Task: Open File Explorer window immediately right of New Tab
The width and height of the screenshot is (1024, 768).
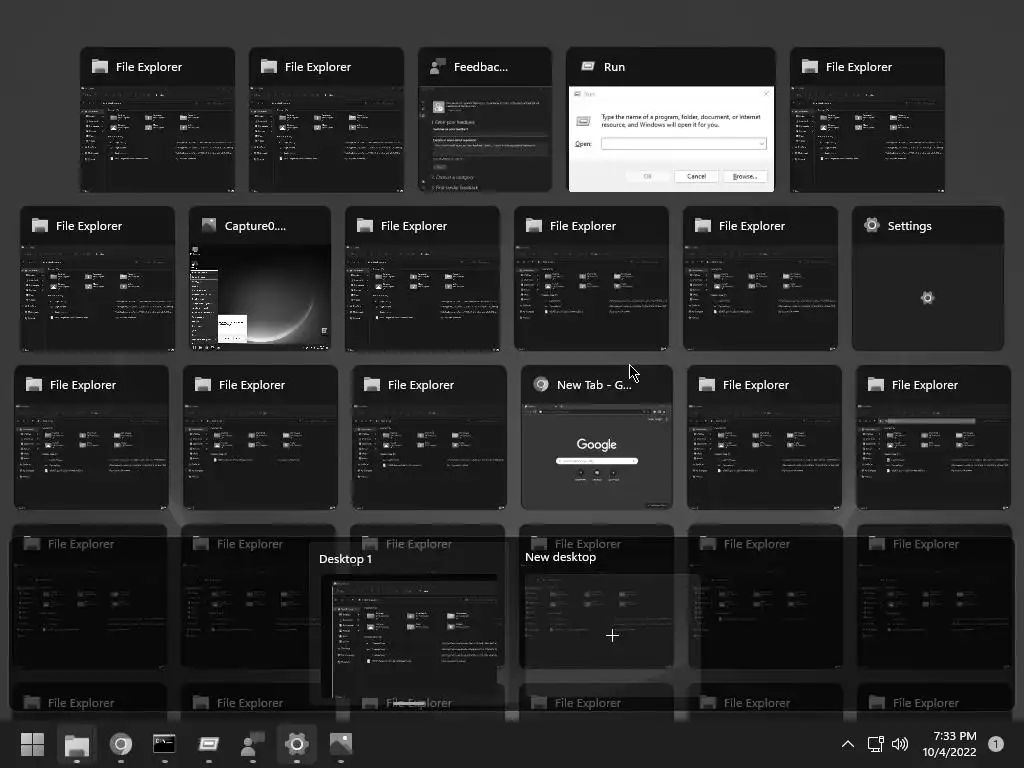Action: (x=764, y=438)
